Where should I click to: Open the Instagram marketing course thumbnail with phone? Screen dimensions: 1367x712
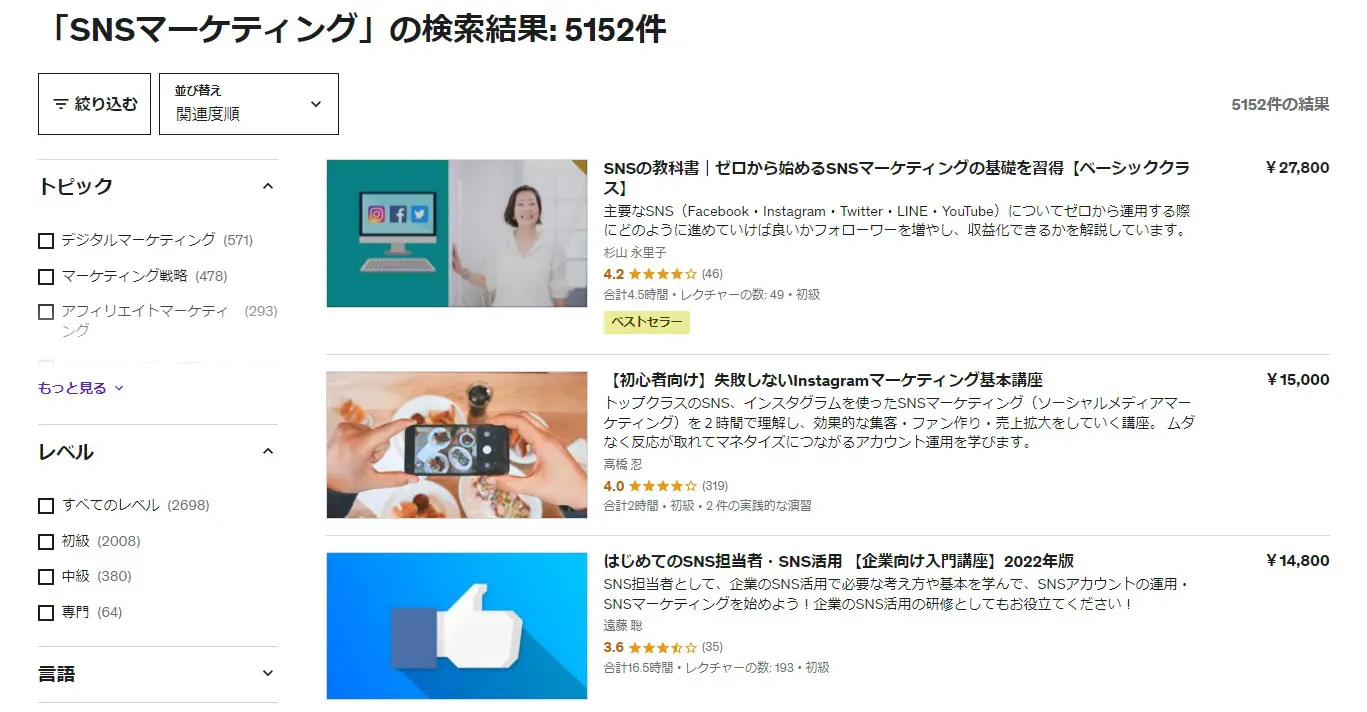tap(457, 445)
